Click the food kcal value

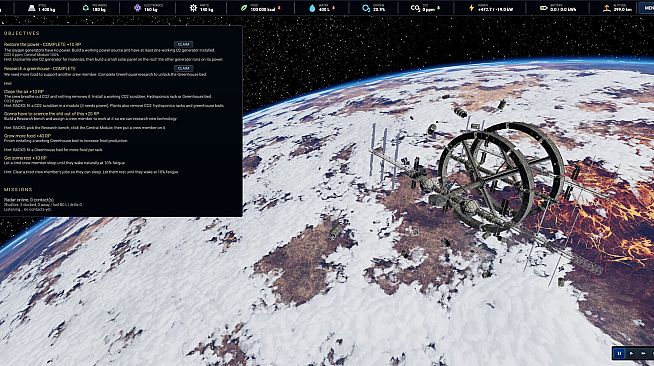(x=263, y=9)
